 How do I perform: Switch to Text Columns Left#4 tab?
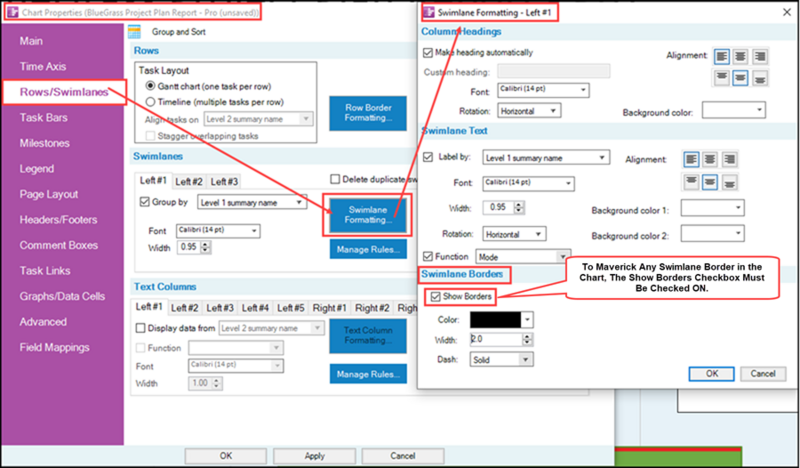255,308
